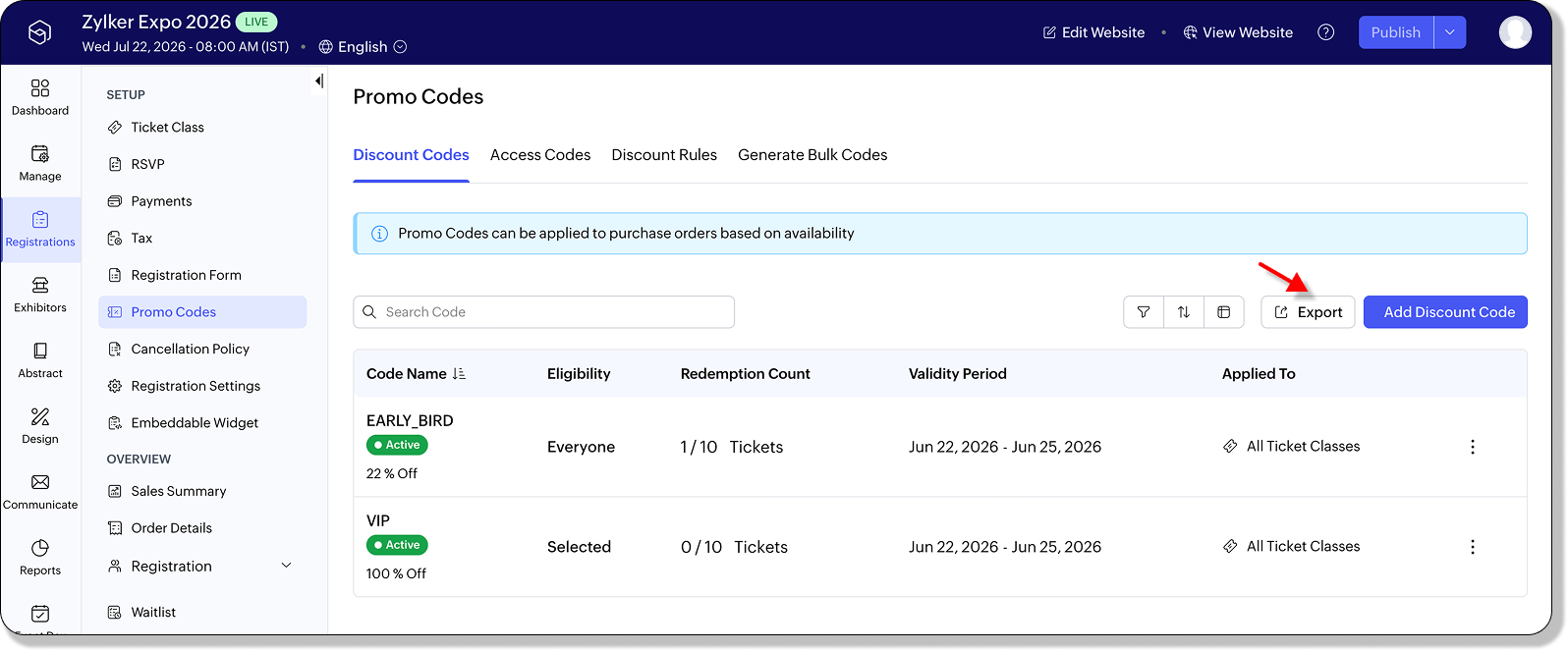Click the LIVE status badge

point(256,22)
